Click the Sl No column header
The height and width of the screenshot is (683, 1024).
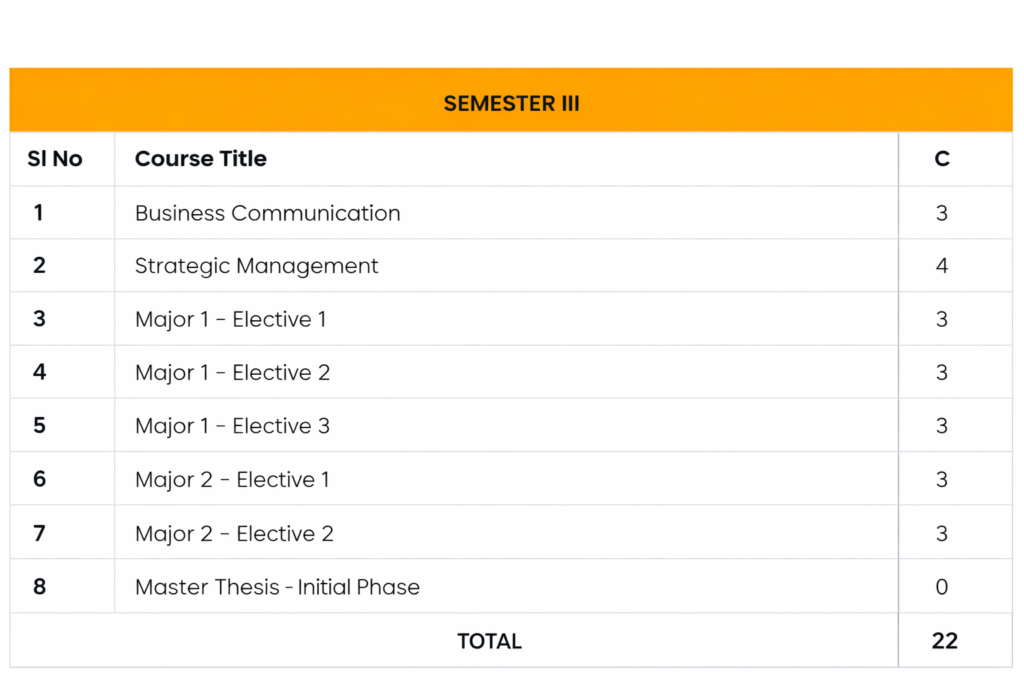pos(55,159)
